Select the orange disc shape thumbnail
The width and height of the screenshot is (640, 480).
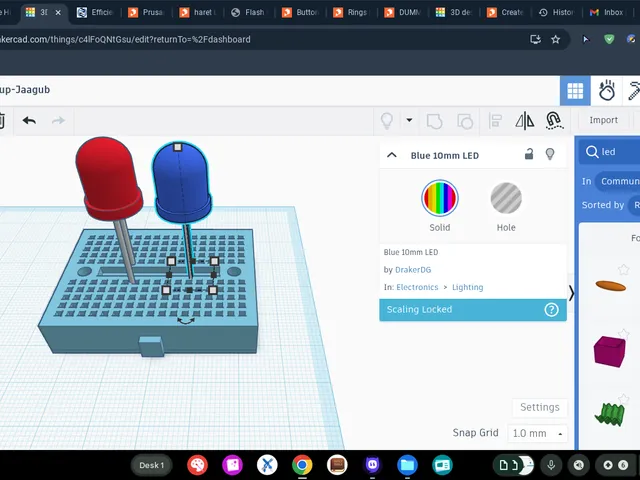(x=611, y=286)
